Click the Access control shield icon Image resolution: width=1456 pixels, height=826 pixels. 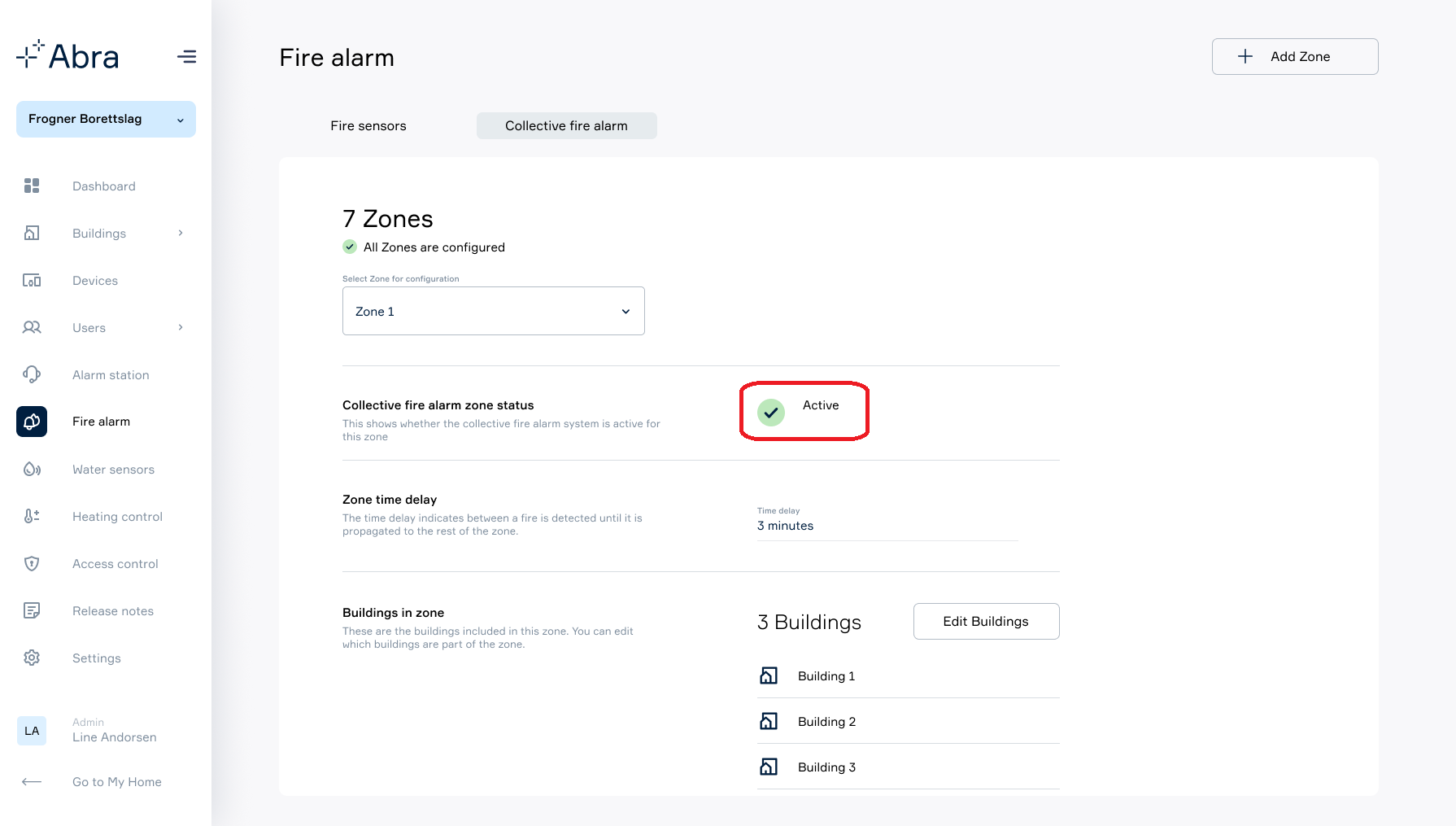32,564
